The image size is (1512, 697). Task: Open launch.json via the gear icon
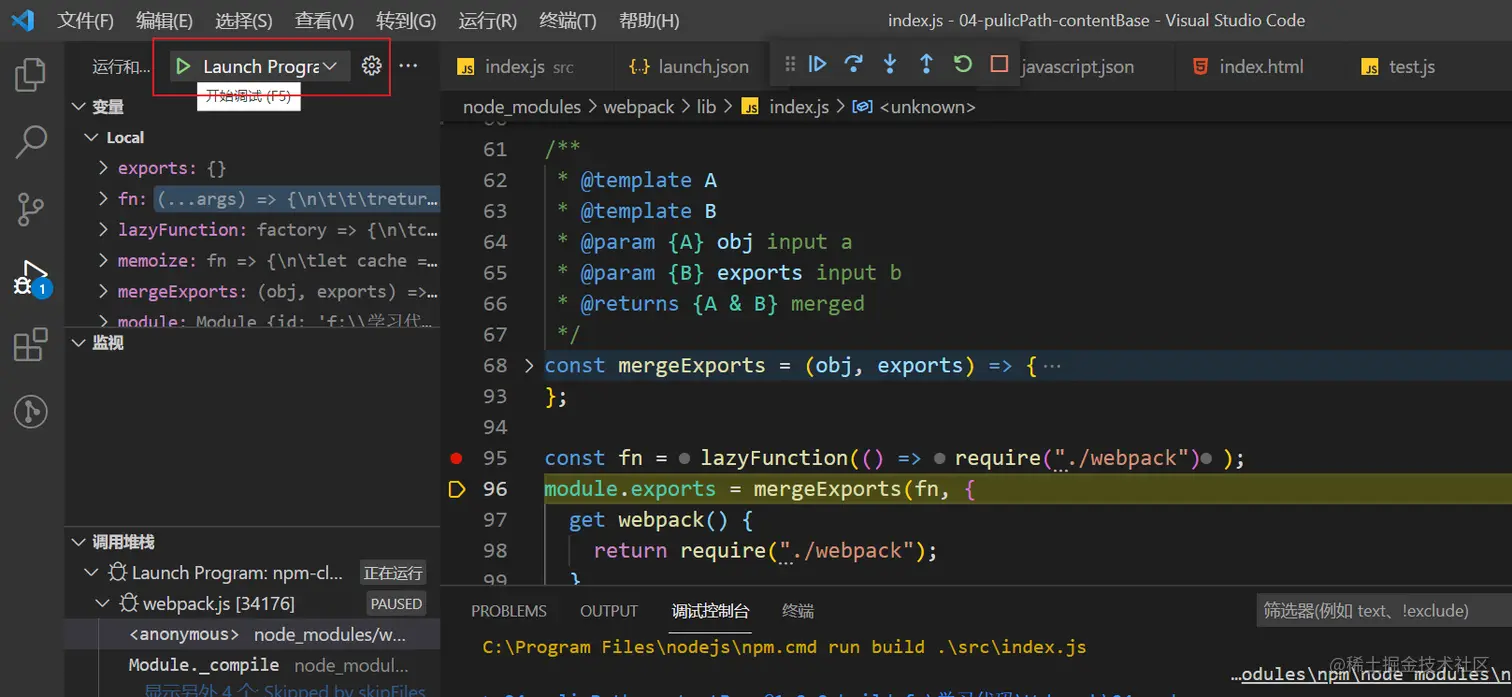tap(372, 66)
